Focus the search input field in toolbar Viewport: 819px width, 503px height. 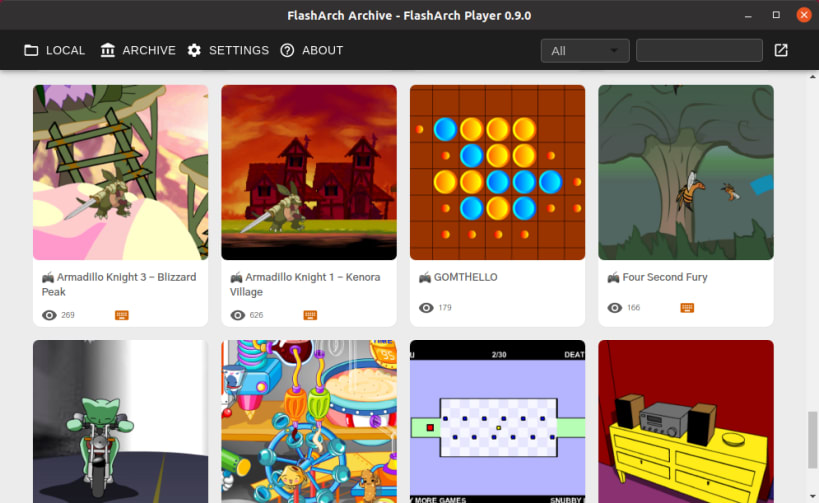(699, 51)
